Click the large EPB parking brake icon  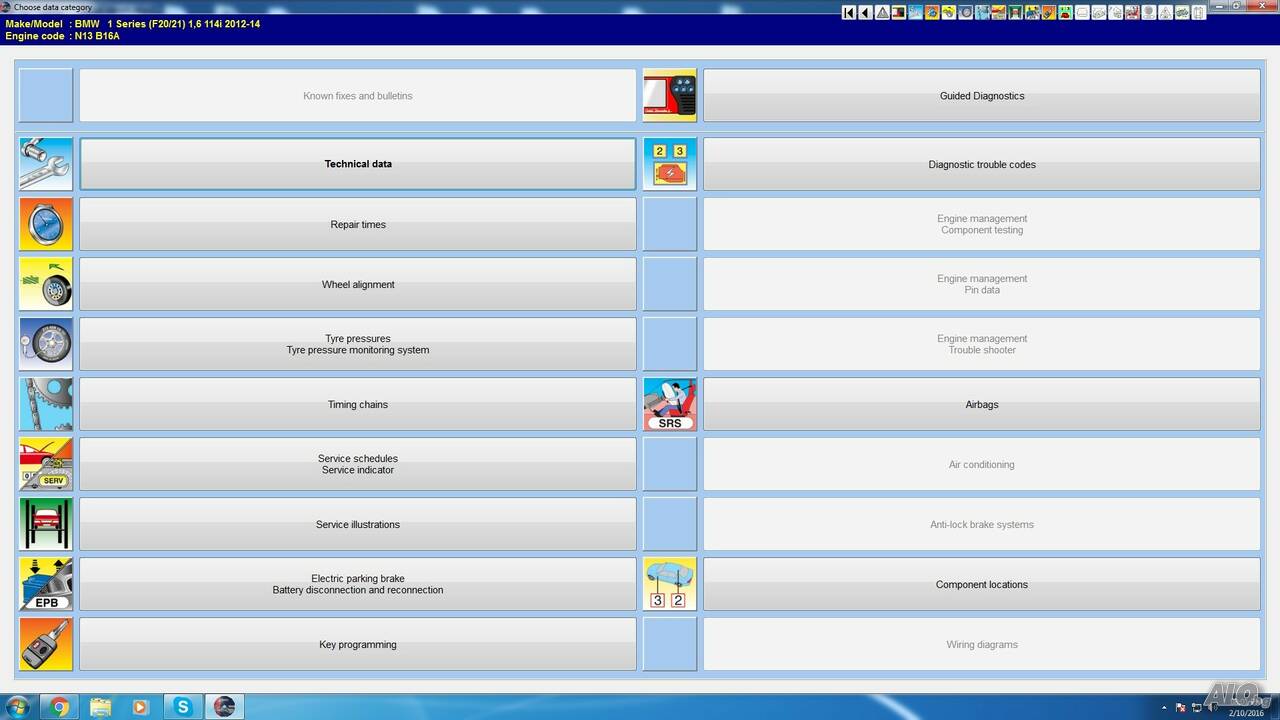coord(46,584)
